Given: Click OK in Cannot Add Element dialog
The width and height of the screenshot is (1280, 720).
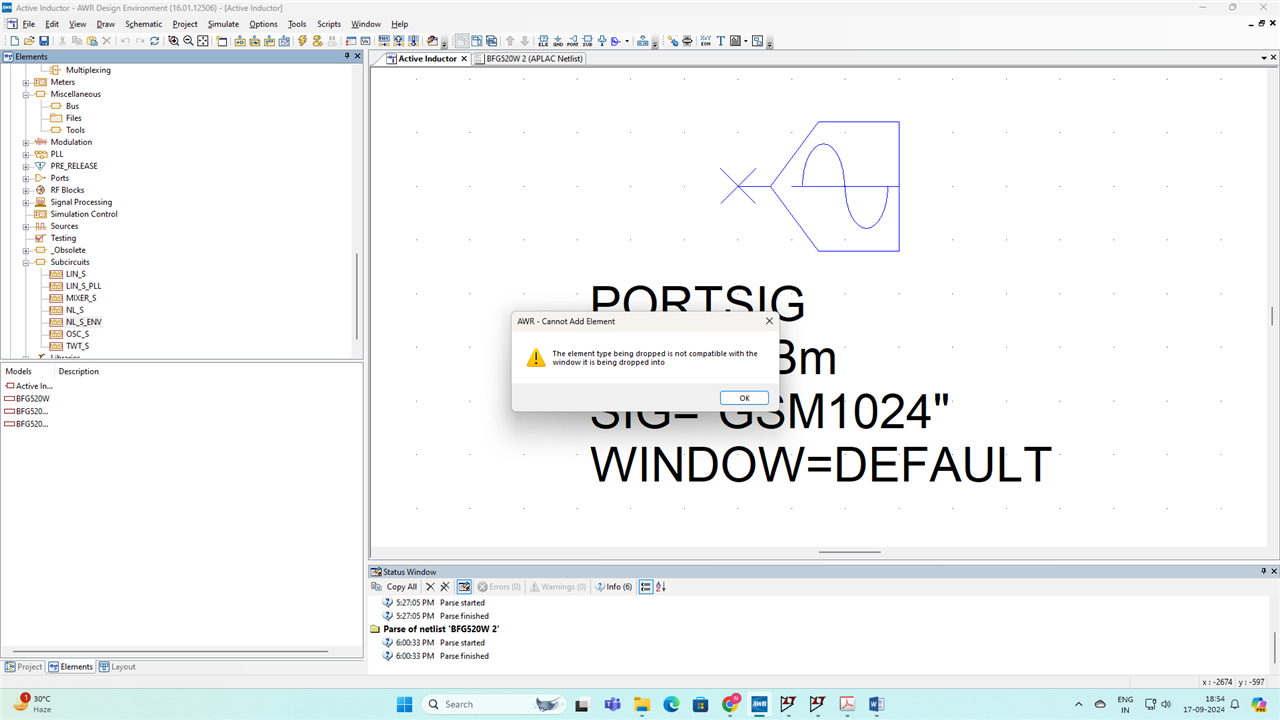Looking at the screenshot, I should 744,398.
